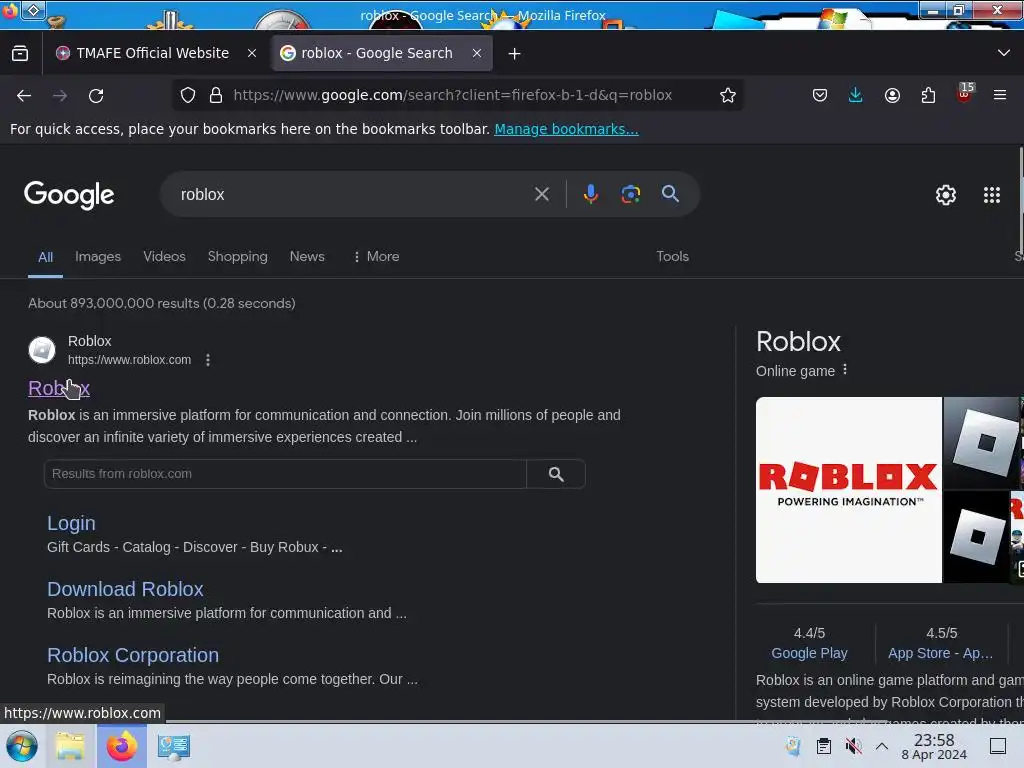This screenshot has width=1024, height=768.
Task: Open the Google Play rating link
Action: tap(809, 653)
